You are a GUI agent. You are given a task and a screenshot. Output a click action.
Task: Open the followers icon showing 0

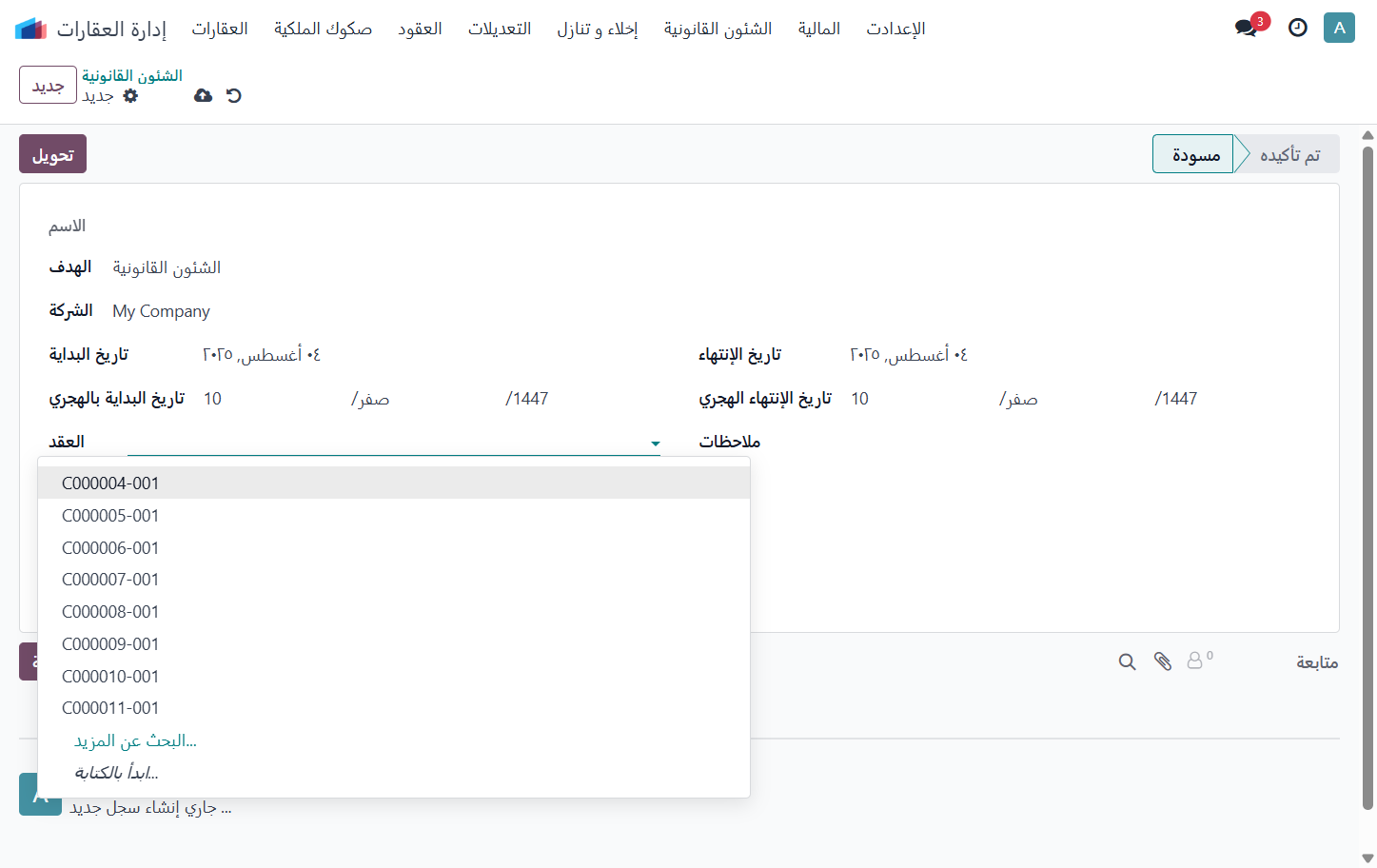(x=1199, y=660)
